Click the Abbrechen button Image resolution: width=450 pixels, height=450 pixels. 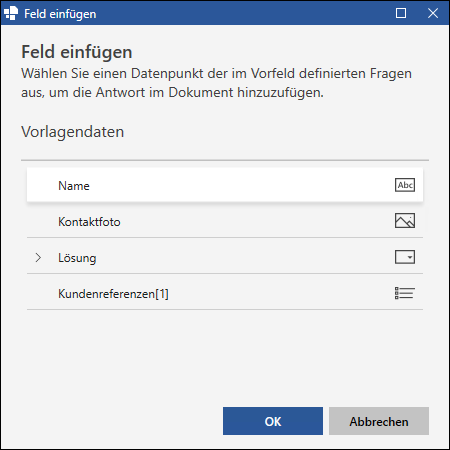(x=379, y=421)
